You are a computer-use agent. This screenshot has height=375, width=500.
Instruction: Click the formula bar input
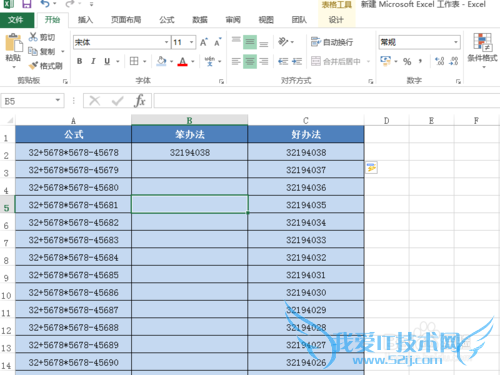[327, 101]
